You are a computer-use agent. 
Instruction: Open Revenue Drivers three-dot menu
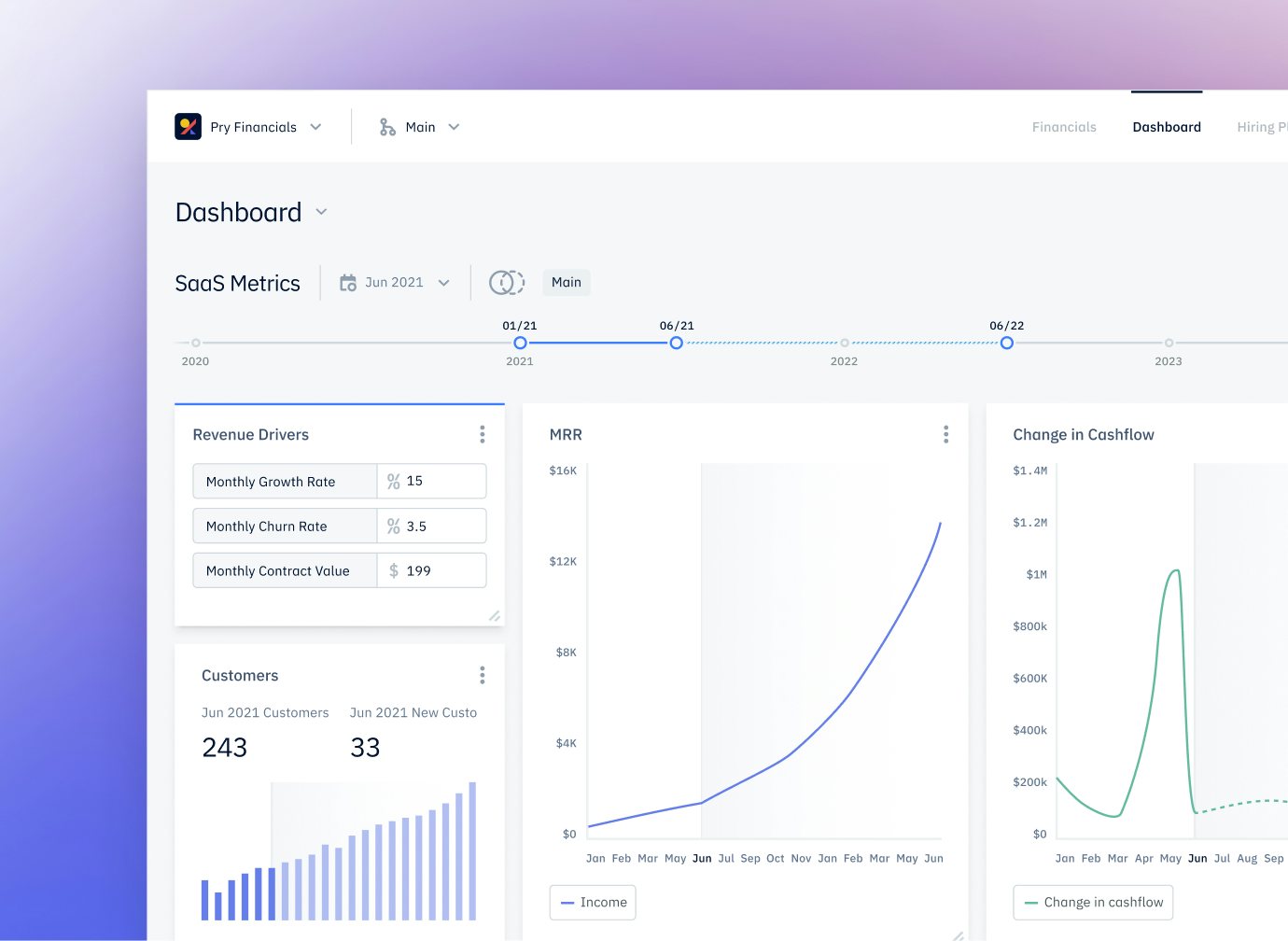coord(482,434)
